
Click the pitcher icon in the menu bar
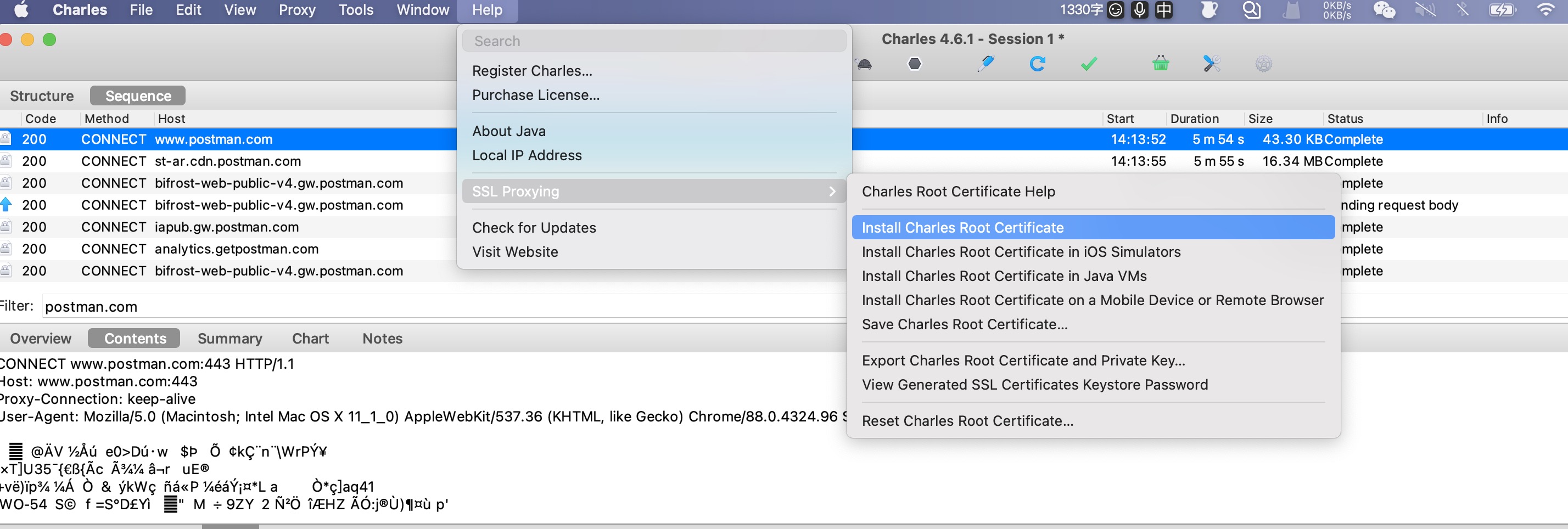coord(1209,10)
